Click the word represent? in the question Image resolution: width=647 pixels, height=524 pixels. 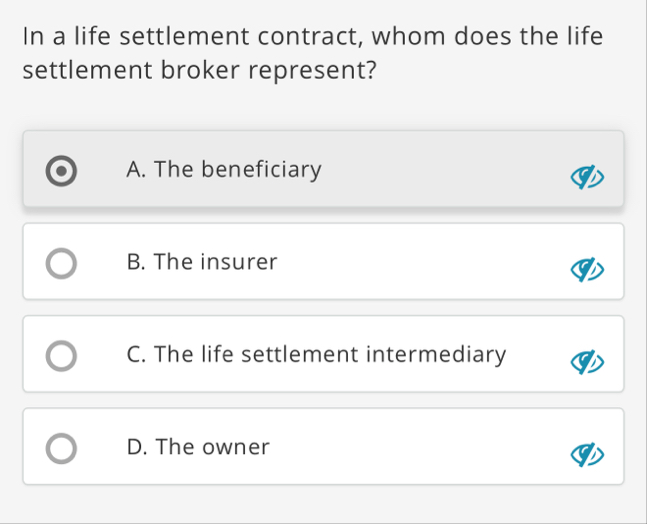click(x=312, y=70)
